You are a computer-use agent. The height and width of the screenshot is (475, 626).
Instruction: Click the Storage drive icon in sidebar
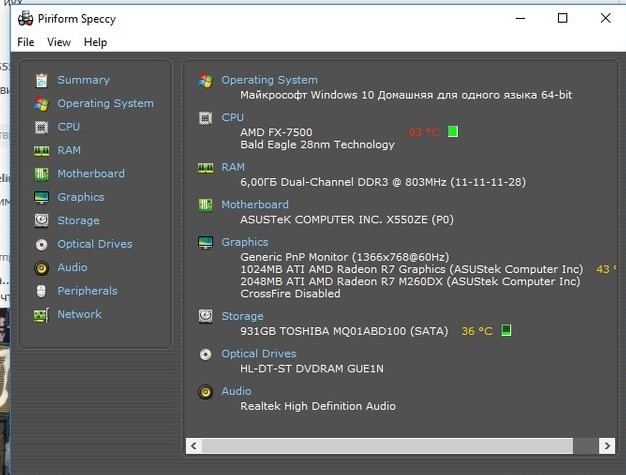point(41,221)
